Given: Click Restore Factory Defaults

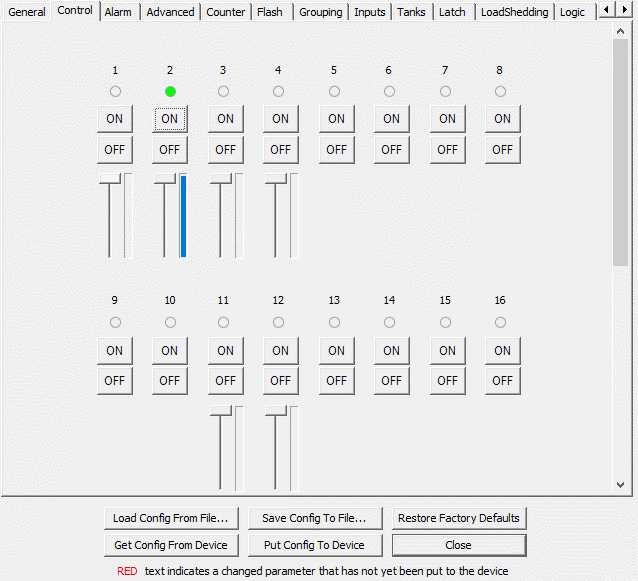Looking at the screenshot, I should point(459,518).
